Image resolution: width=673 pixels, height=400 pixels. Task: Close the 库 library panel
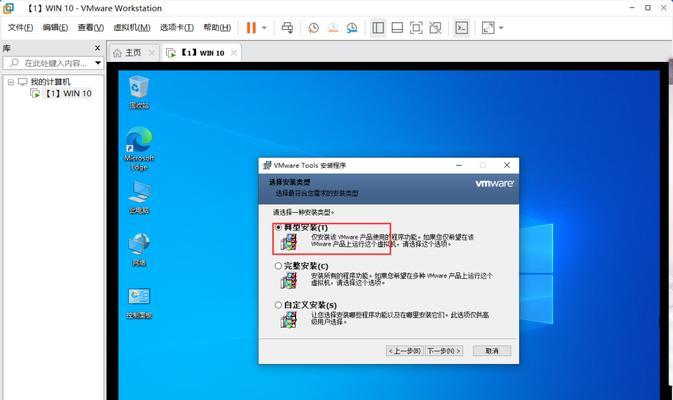(x=97, y=48)
